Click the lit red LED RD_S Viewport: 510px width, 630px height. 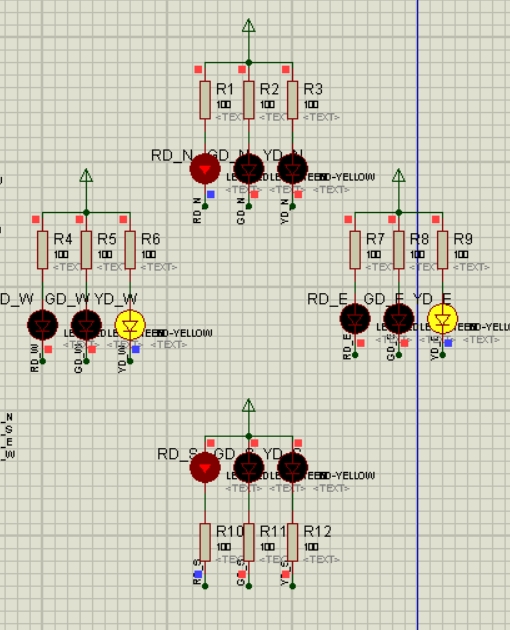pyautogui.click(x=205, y=468)
